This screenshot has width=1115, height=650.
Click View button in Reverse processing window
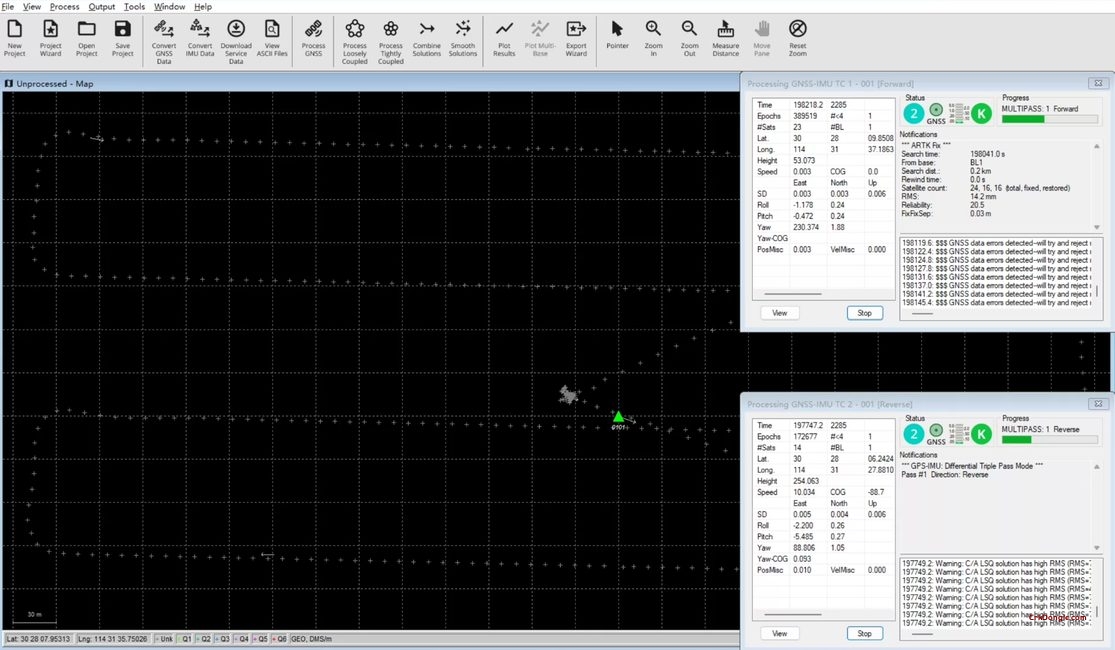[779, 634]
